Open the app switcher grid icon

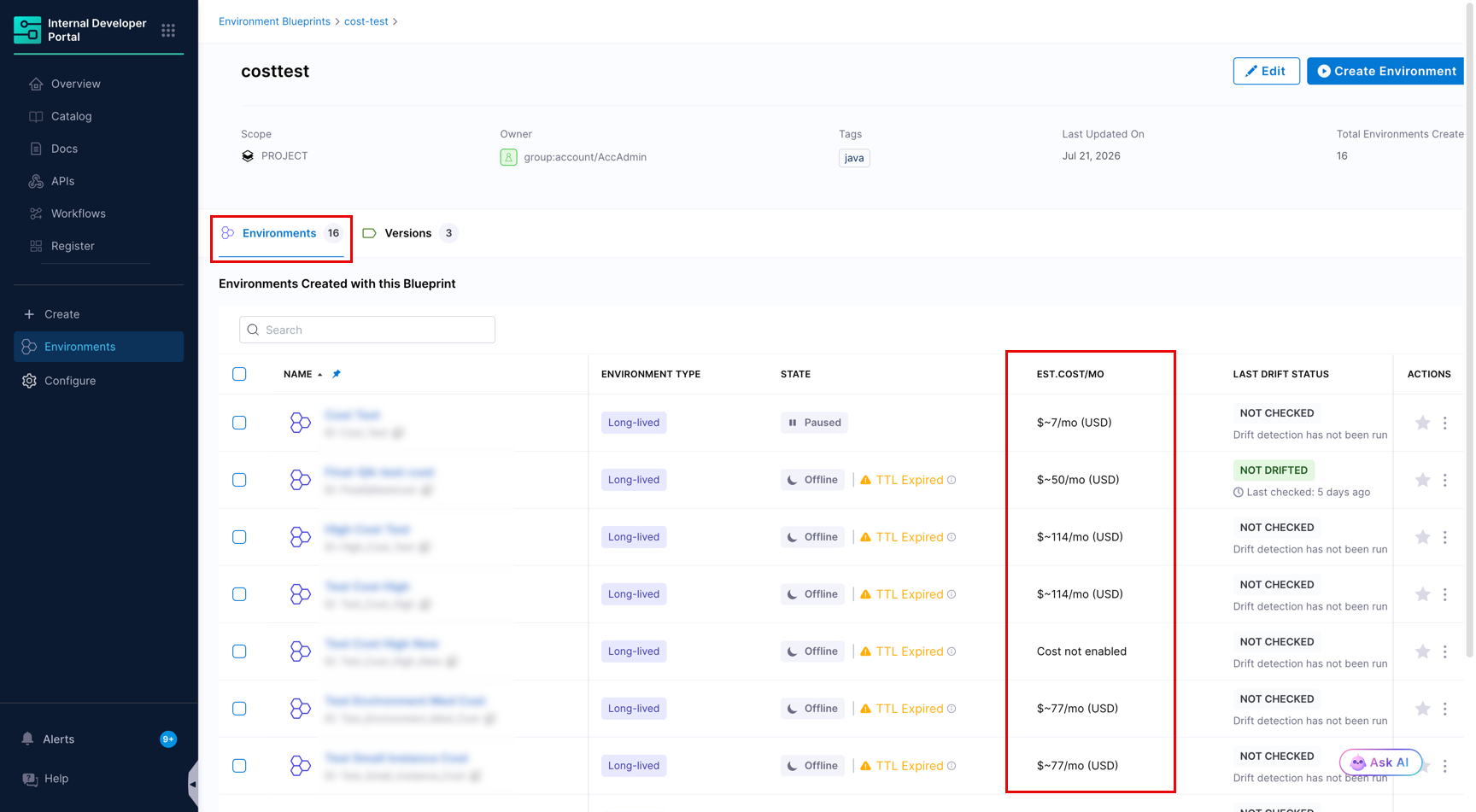[168, 30]
